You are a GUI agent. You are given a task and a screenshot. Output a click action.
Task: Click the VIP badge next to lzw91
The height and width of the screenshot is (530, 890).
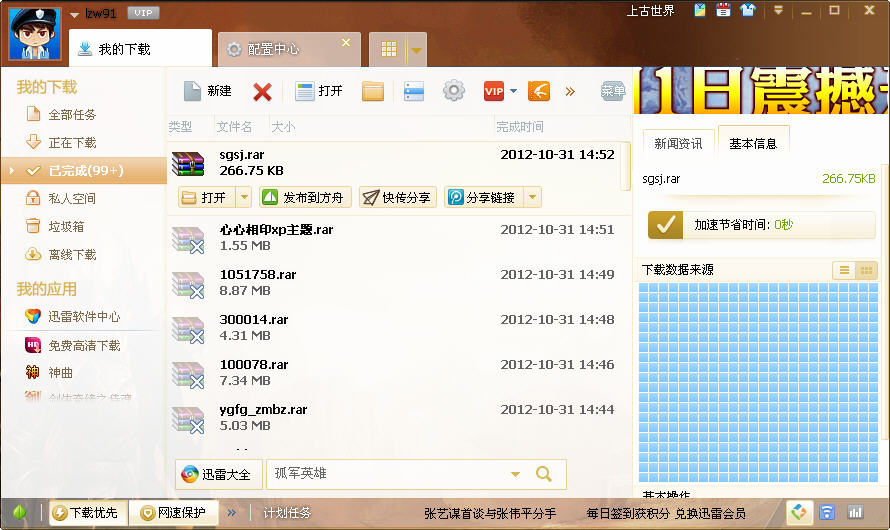point(143,13)
